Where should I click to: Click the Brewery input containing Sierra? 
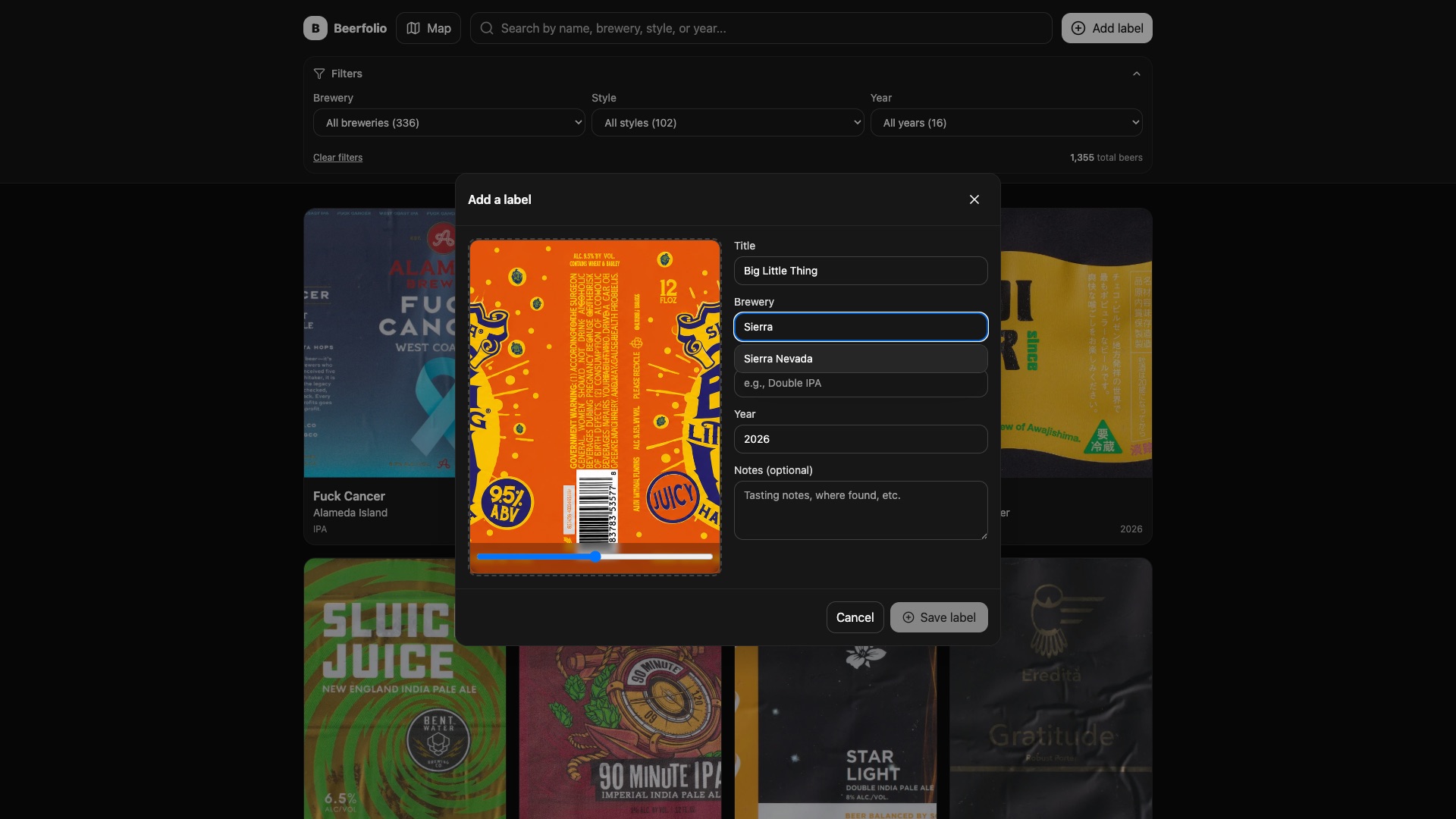861,327
